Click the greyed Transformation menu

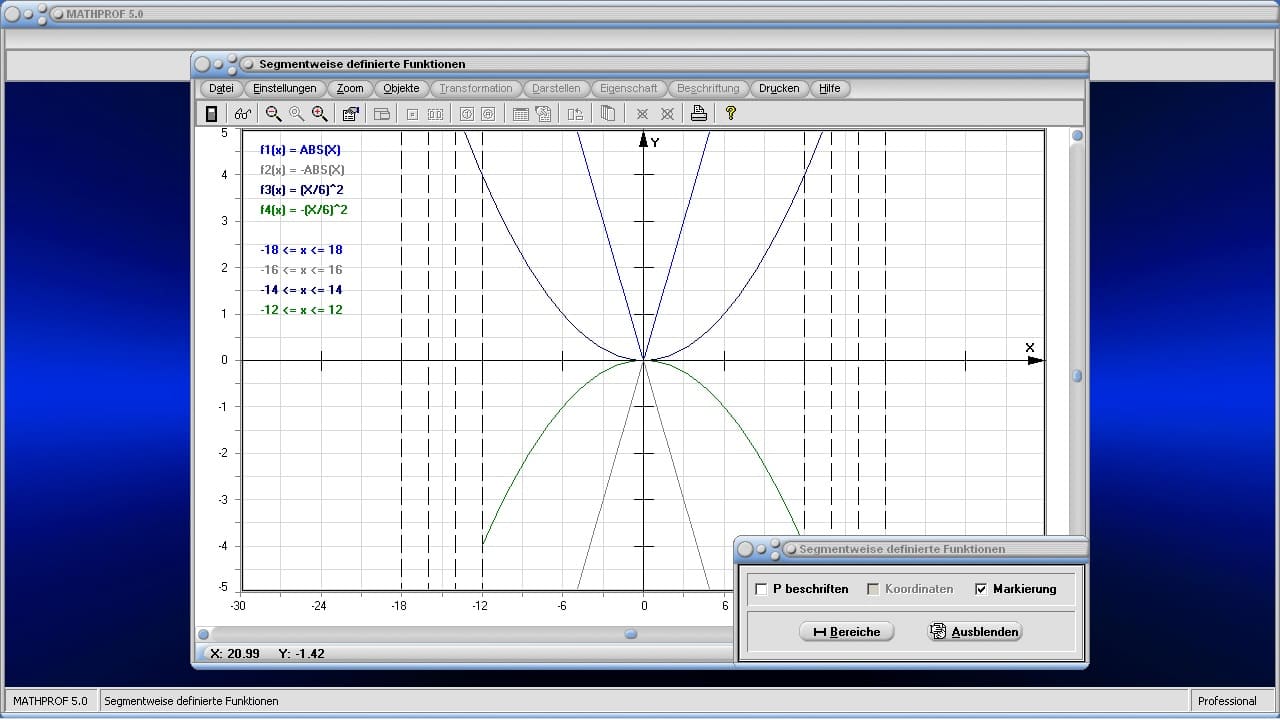point(476,88)
